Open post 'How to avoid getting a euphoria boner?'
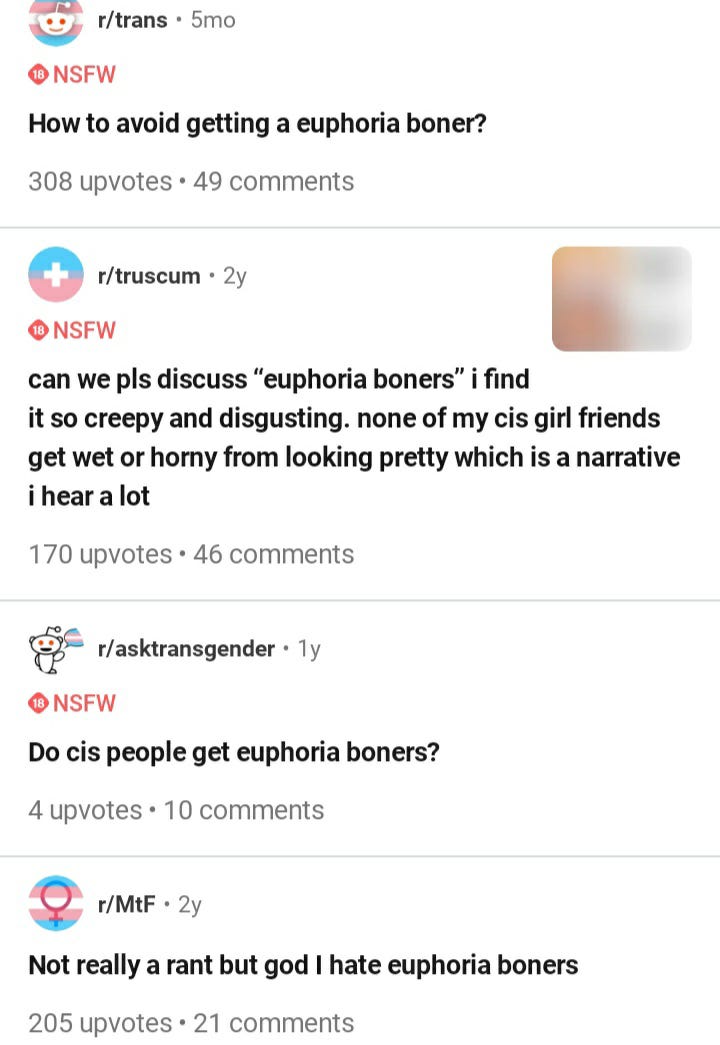 point(257,124)
